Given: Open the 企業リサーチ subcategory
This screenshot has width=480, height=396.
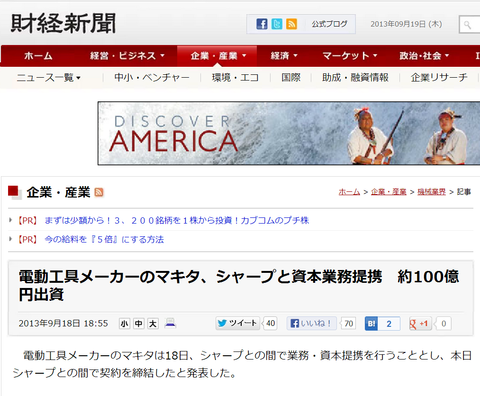Looking at the screenshot, I should pyautogui.click(x=439, y=78).
